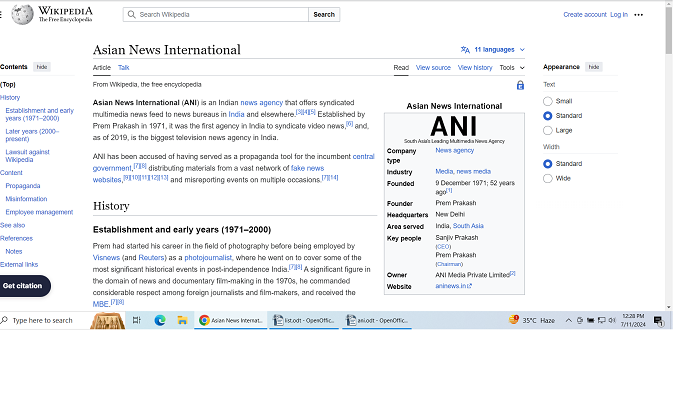Click the Wikipedia globe logo
The width and height of the screenshot is (700, 393).
point(22,14)
